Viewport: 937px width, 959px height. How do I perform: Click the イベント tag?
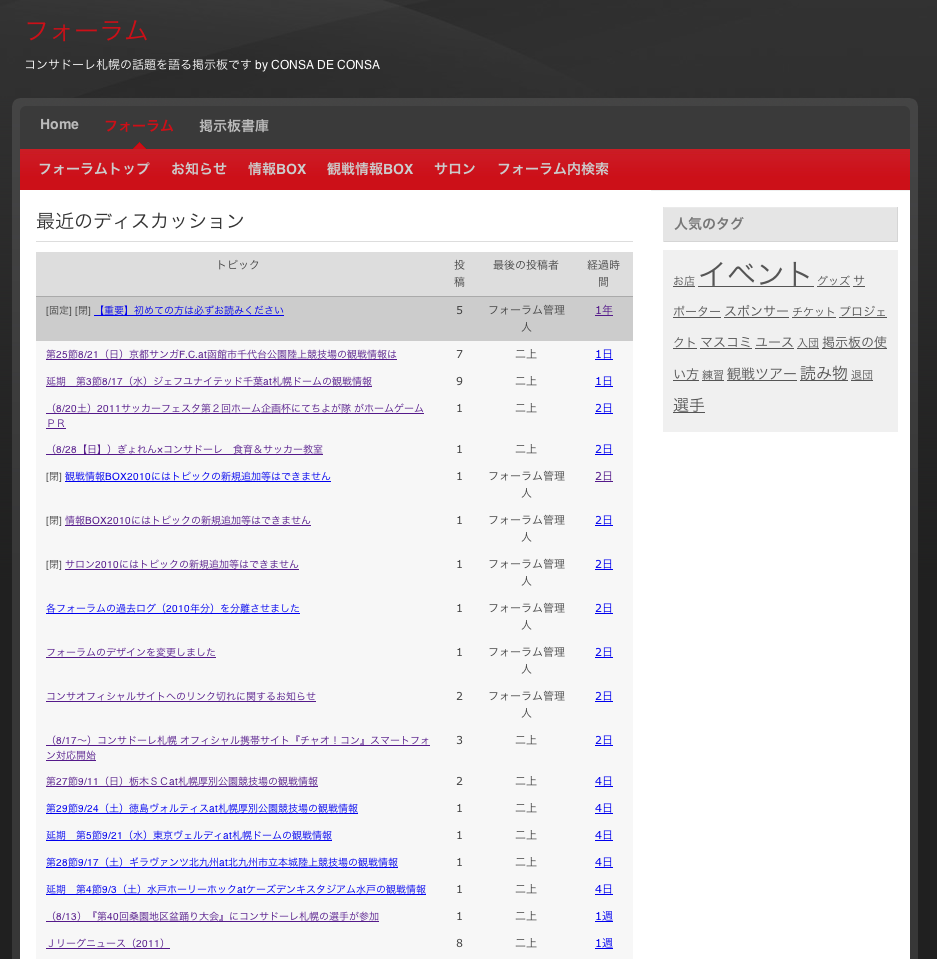pos(755,274)
